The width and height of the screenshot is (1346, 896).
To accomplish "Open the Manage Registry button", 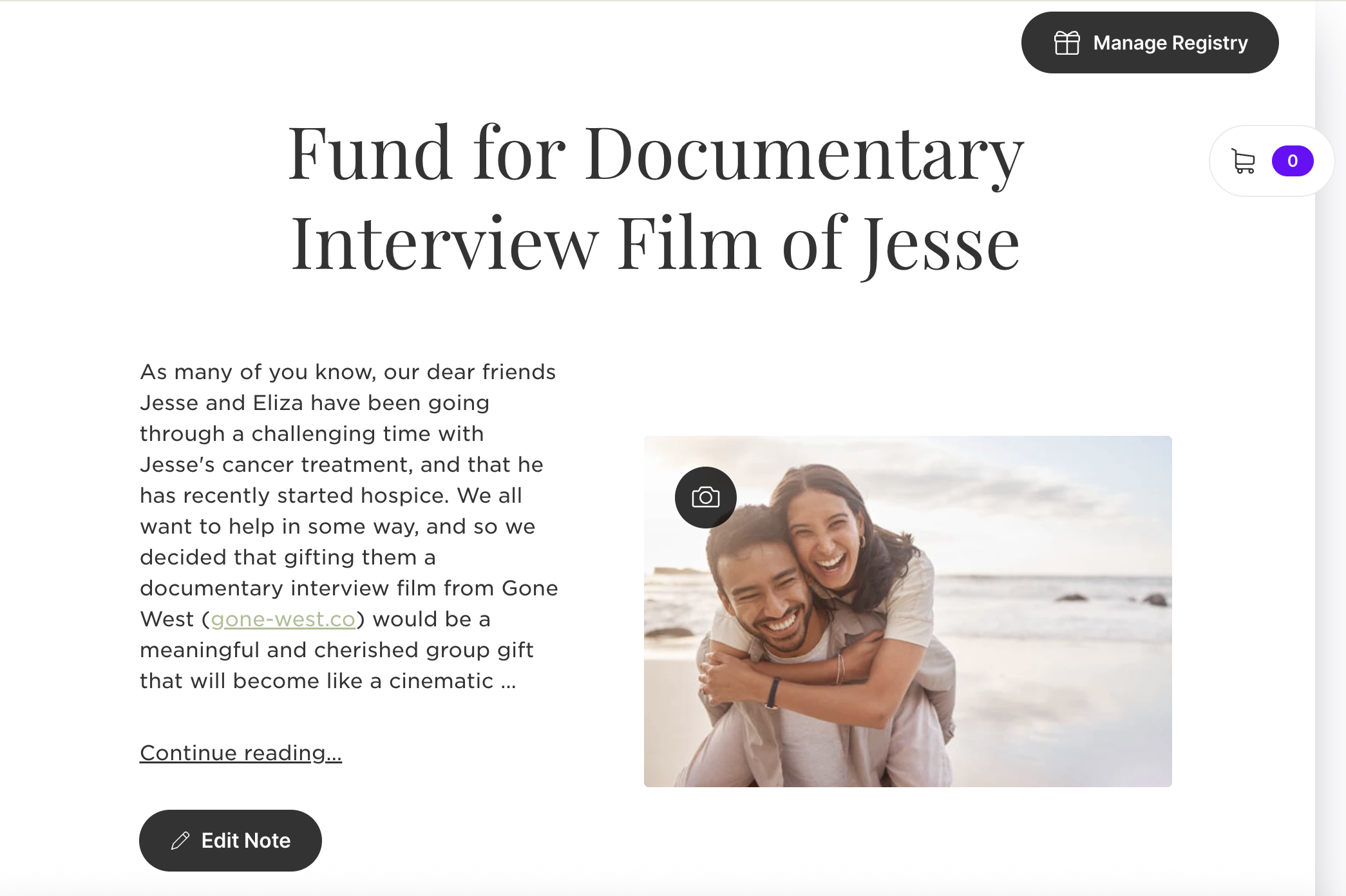I will click(1150, 42).
